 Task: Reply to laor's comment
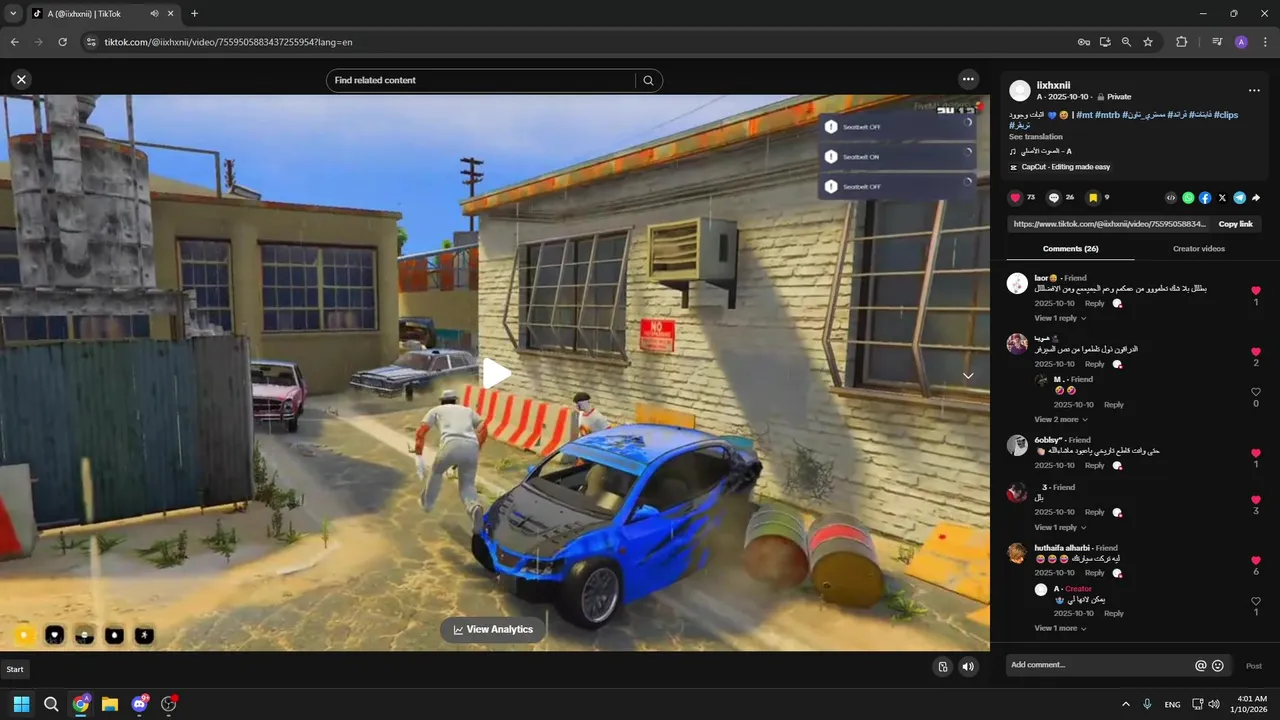tap(1095, 303)
